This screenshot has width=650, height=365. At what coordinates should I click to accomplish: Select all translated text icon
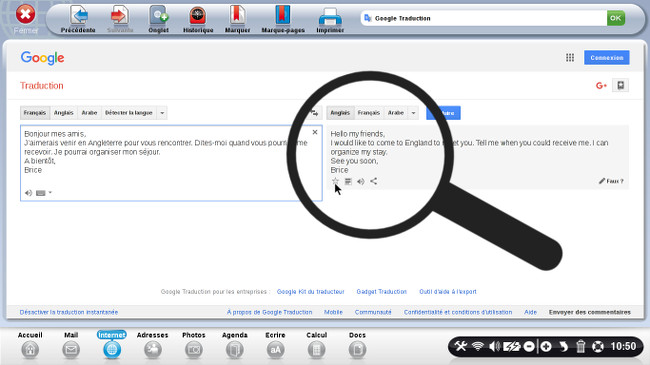pyautogui.click(x=348, y=181)
